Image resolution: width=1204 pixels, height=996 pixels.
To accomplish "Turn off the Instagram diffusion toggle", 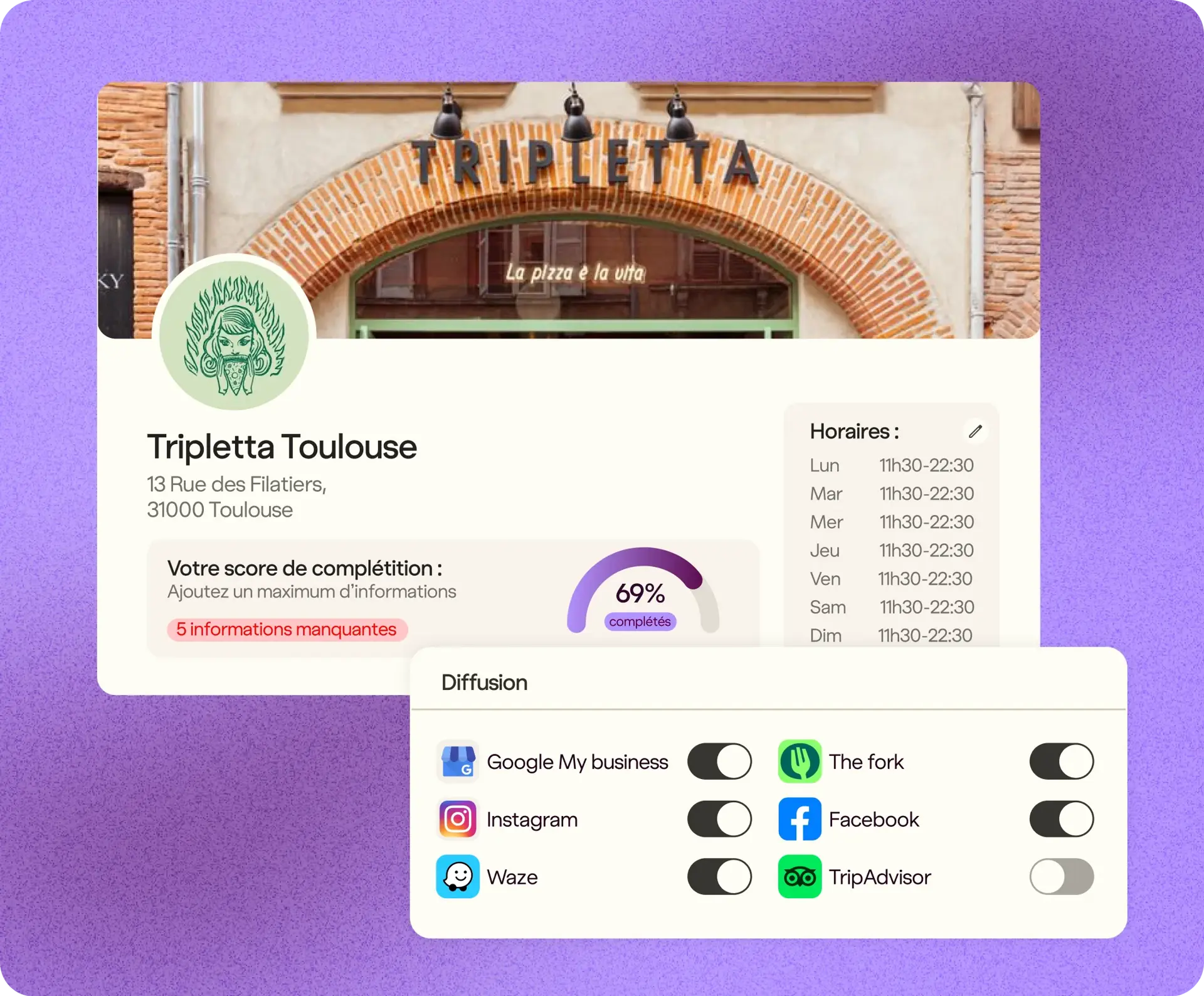I will coord(719,819).
